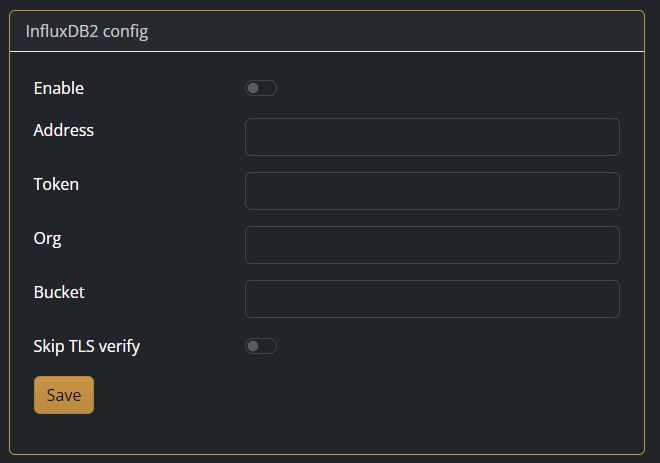This screenshot has height=463, width=660.
Task: Toggle the Skip TLS verify switch
Action: (261, 346)
